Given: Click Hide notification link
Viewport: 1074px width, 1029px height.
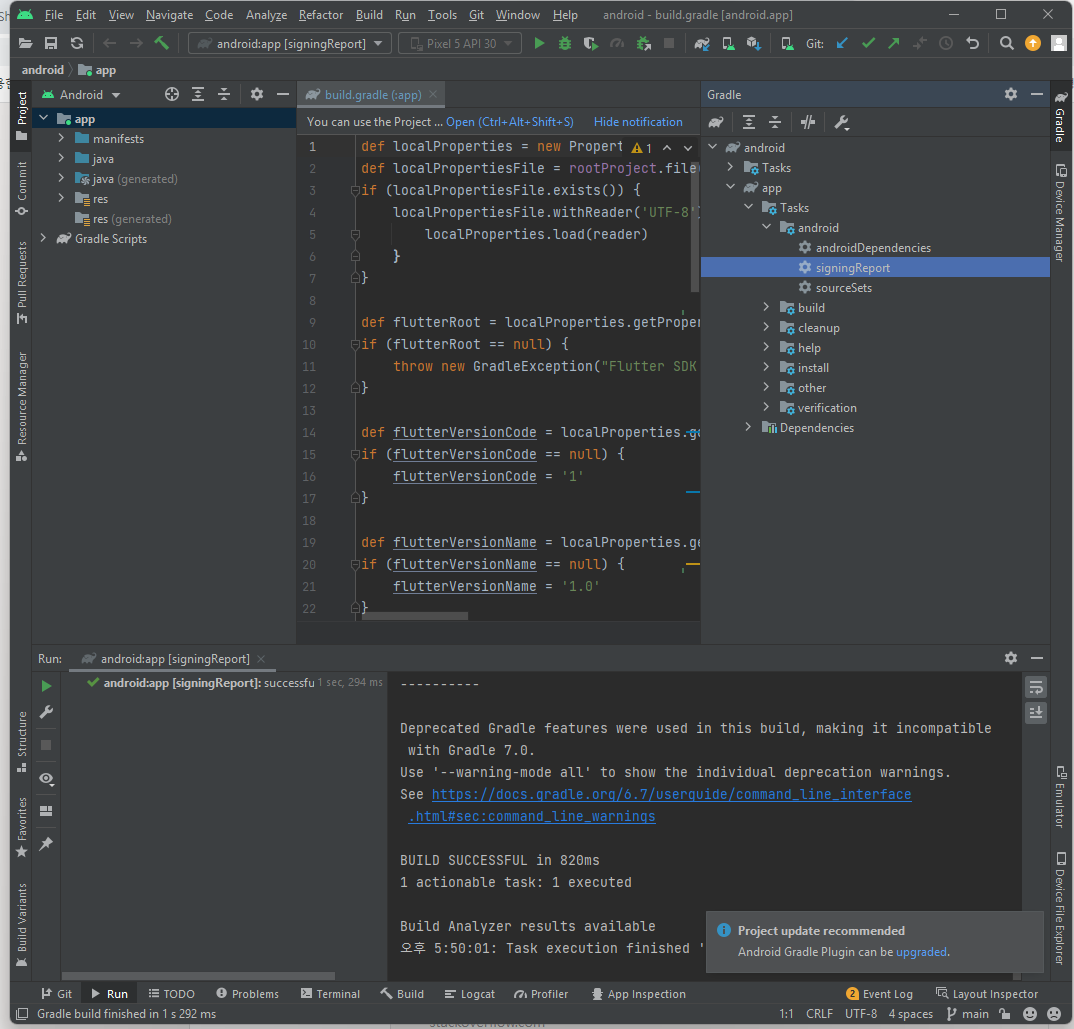Looking at the screenshot, I should pyautogui.click(x=638, y=122).
